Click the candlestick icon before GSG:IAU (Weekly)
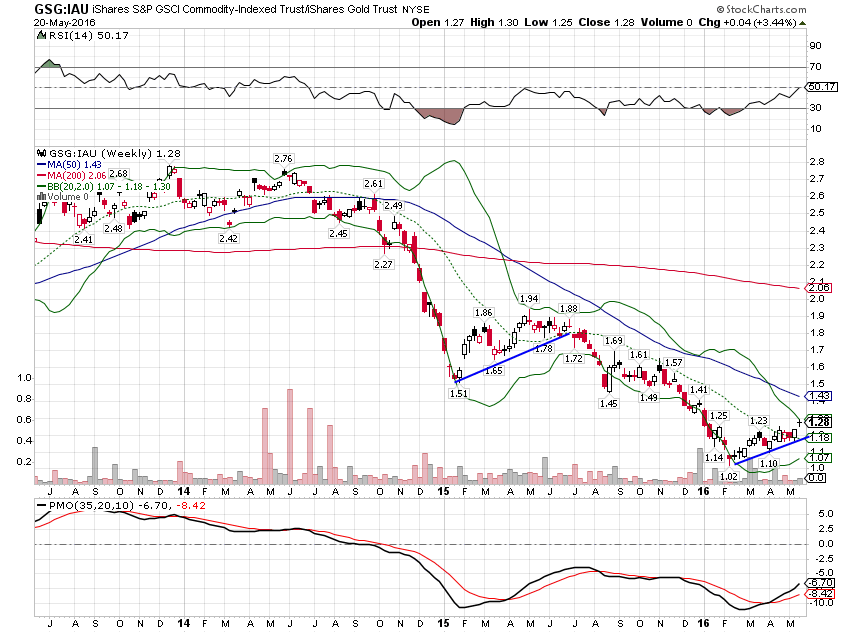The image size is (850, 633). pos(42,153)
